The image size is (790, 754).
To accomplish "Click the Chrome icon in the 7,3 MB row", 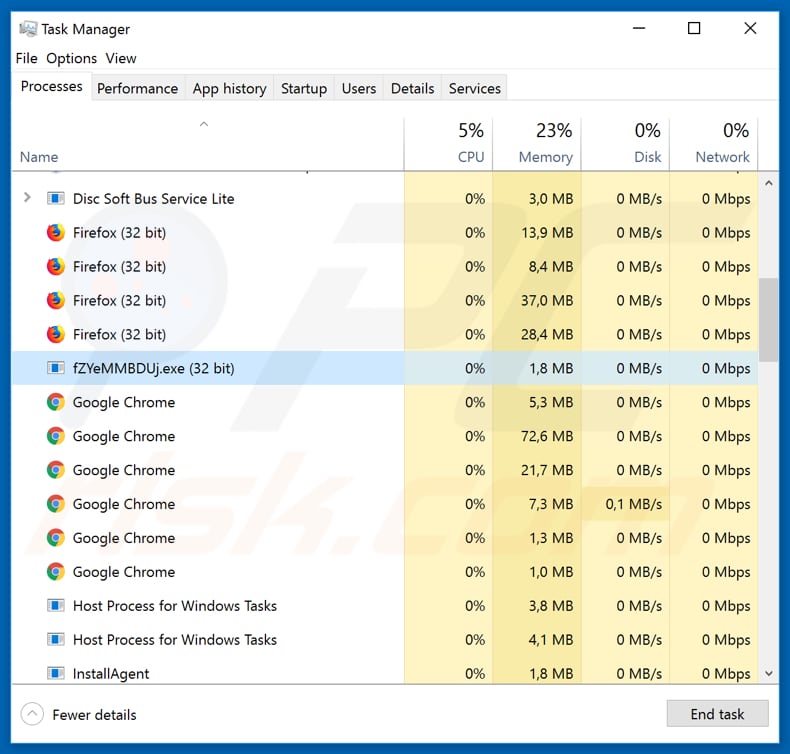I will 55,504.
